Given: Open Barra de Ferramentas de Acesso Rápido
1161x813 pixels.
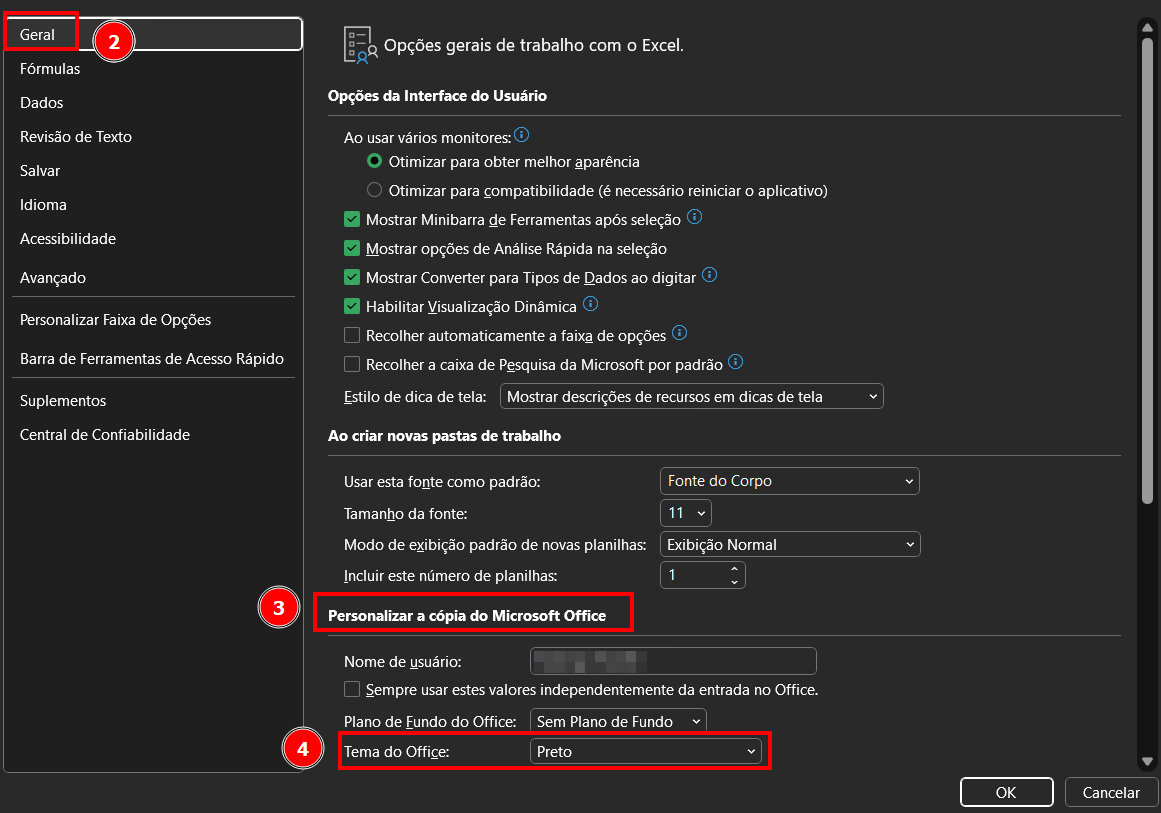Looking at the screenshot, I should coord(153,359).
